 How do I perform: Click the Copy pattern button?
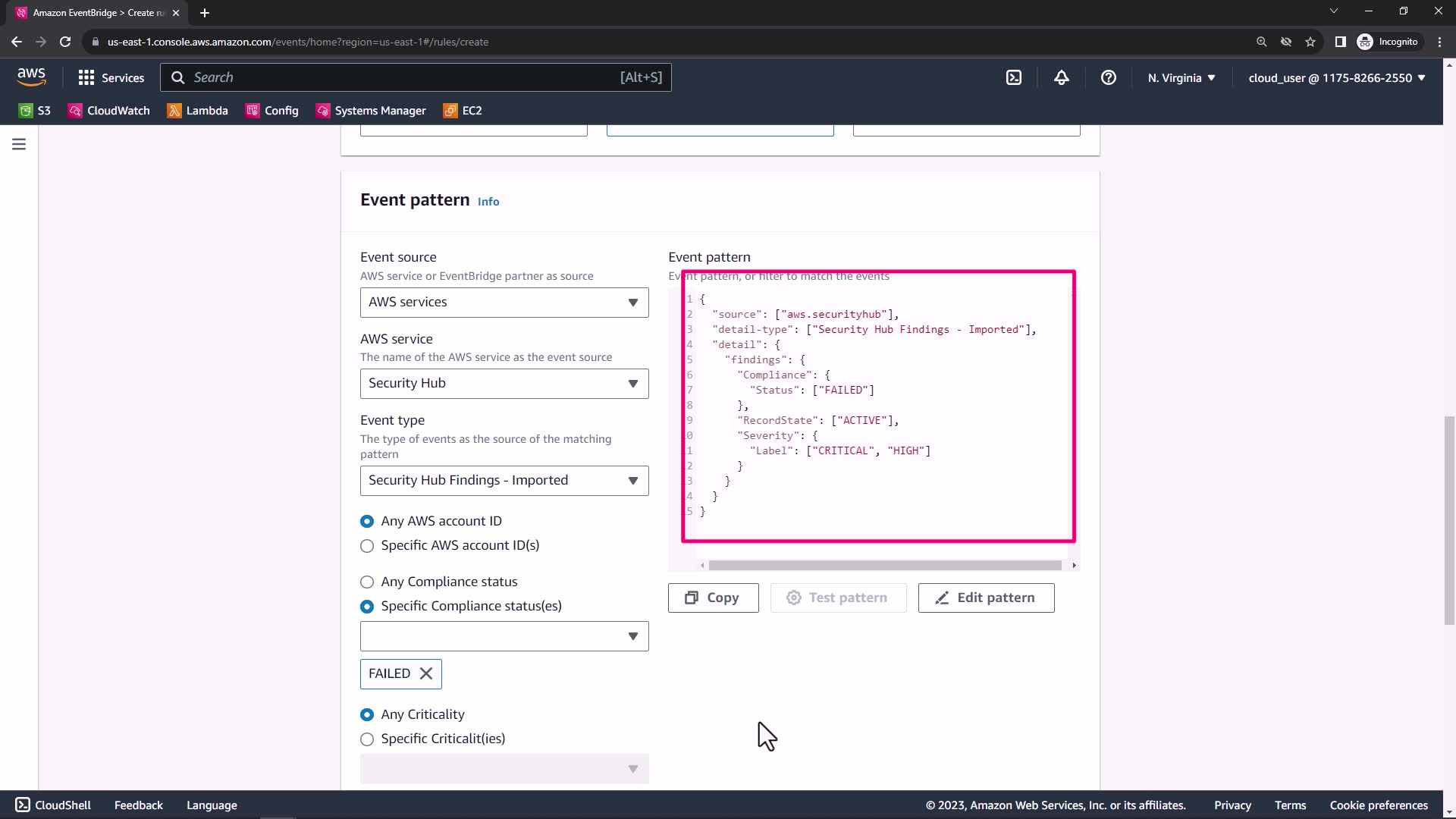[713, 598]
